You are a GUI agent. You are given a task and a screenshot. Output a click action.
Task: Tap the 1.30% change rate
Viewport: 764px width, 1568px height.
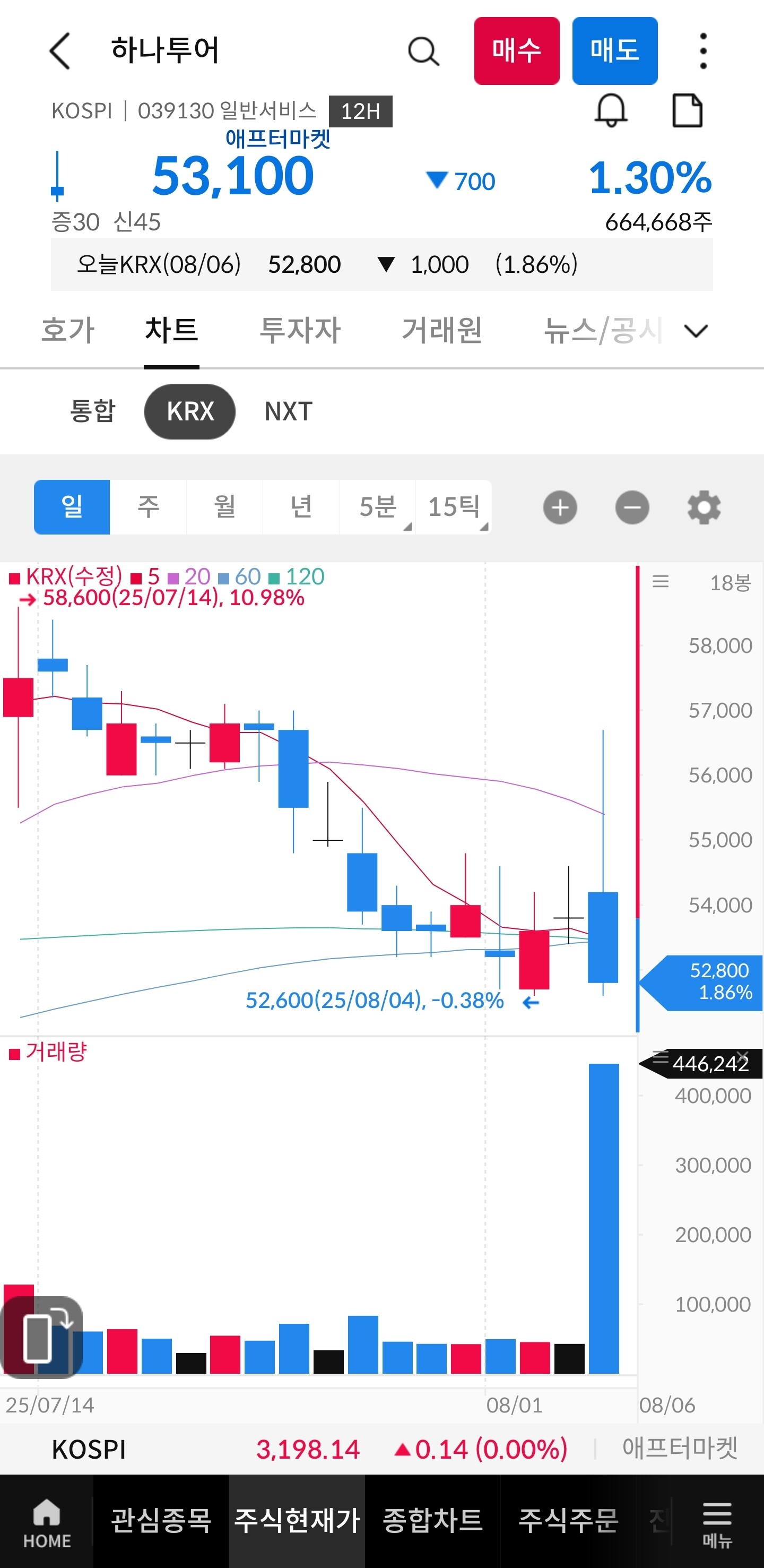pos(649,178)
